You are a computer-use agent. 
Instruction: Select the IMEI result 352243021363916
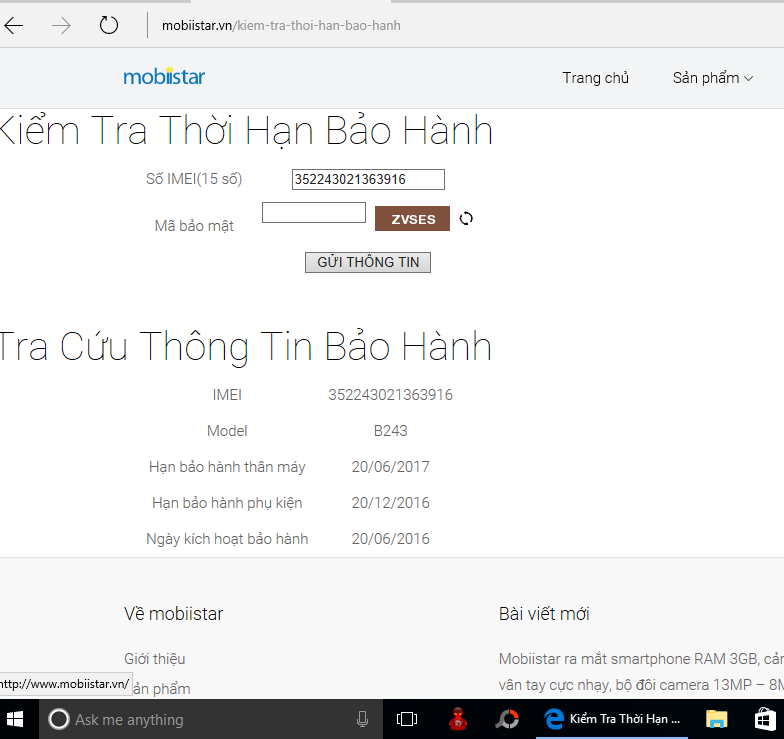(x=390, y=395)
